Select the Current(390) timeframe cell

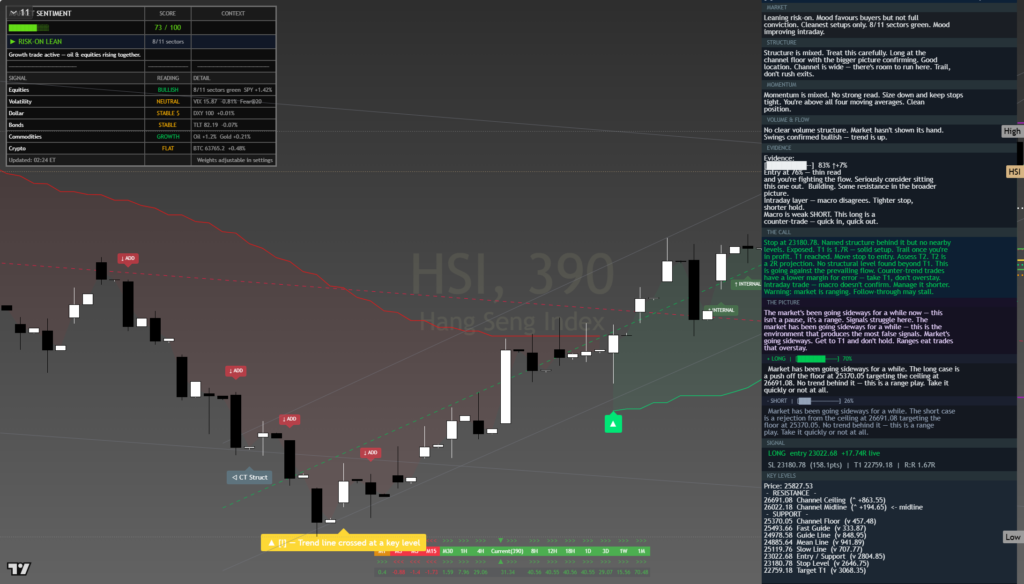click(507, 551)
